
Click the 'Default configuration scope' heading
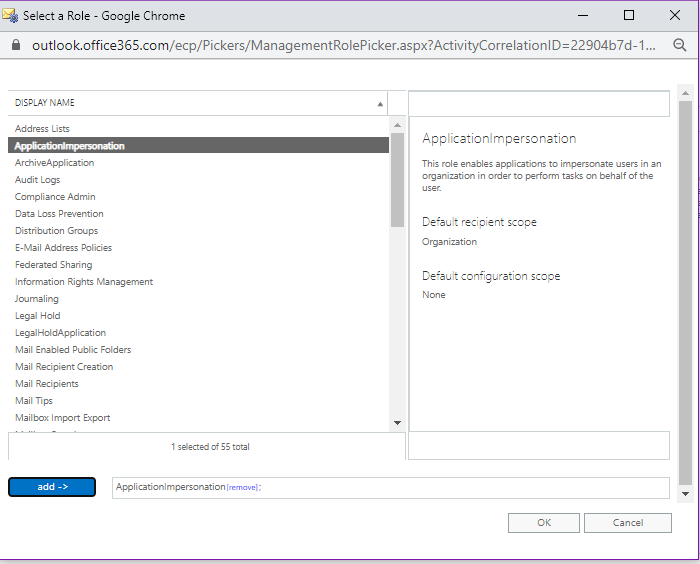pyautogui.click(x=491, y=276)
